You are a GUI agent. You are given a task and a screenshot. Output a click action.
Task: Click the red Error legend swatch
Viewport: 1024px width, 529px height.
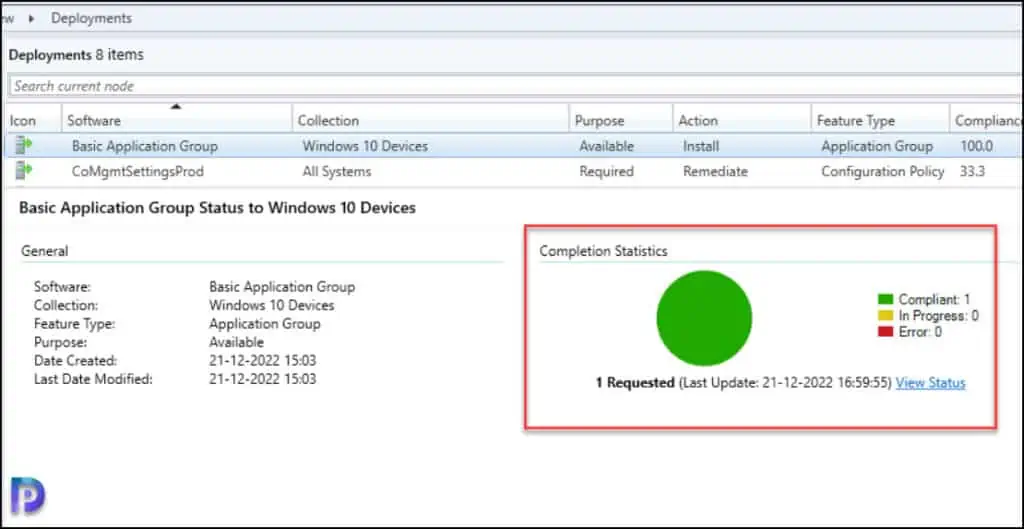pyautogui.click(x=885, y=332)
